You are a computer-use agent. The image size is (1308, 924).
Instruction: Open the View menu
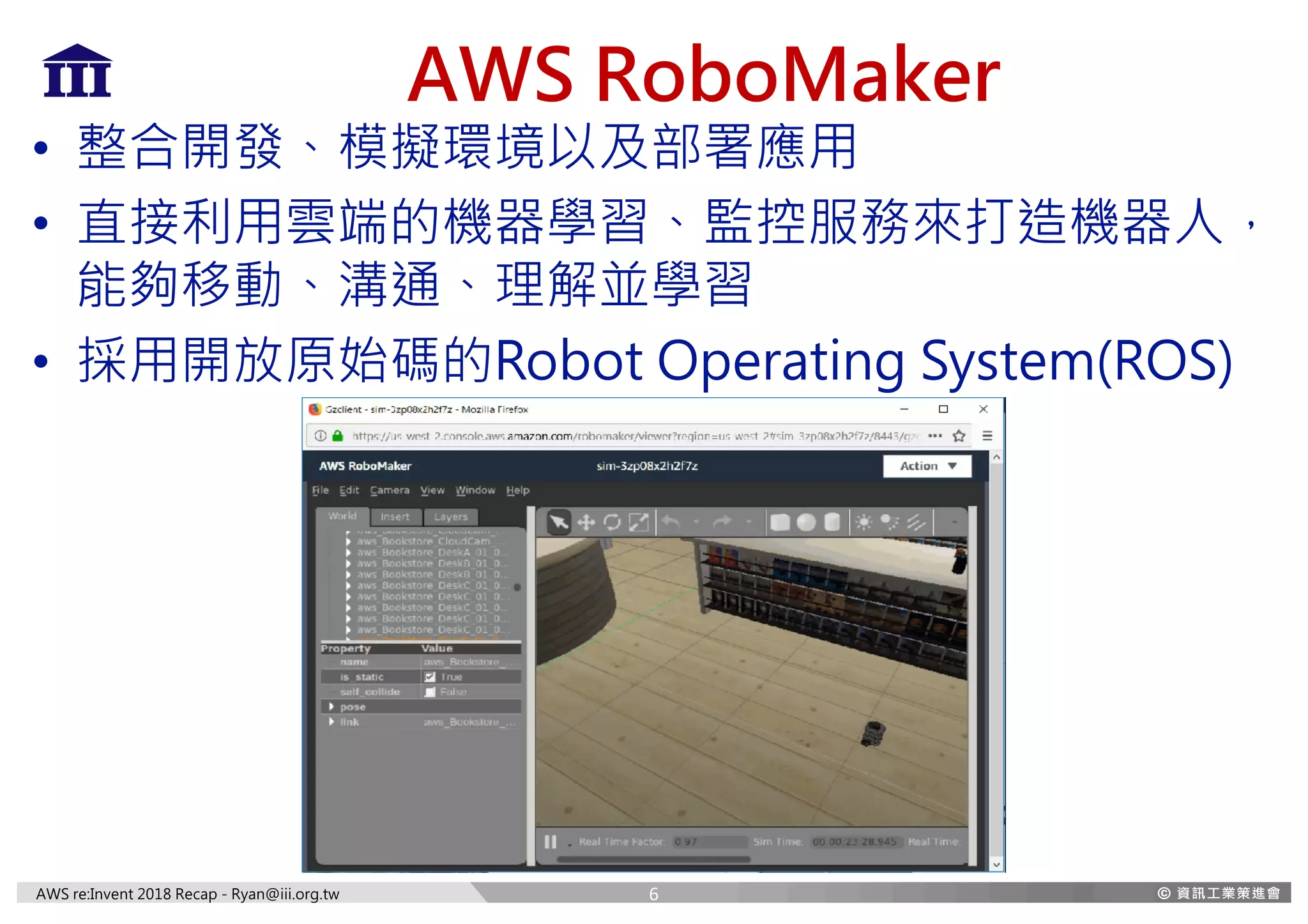[432, 490]
